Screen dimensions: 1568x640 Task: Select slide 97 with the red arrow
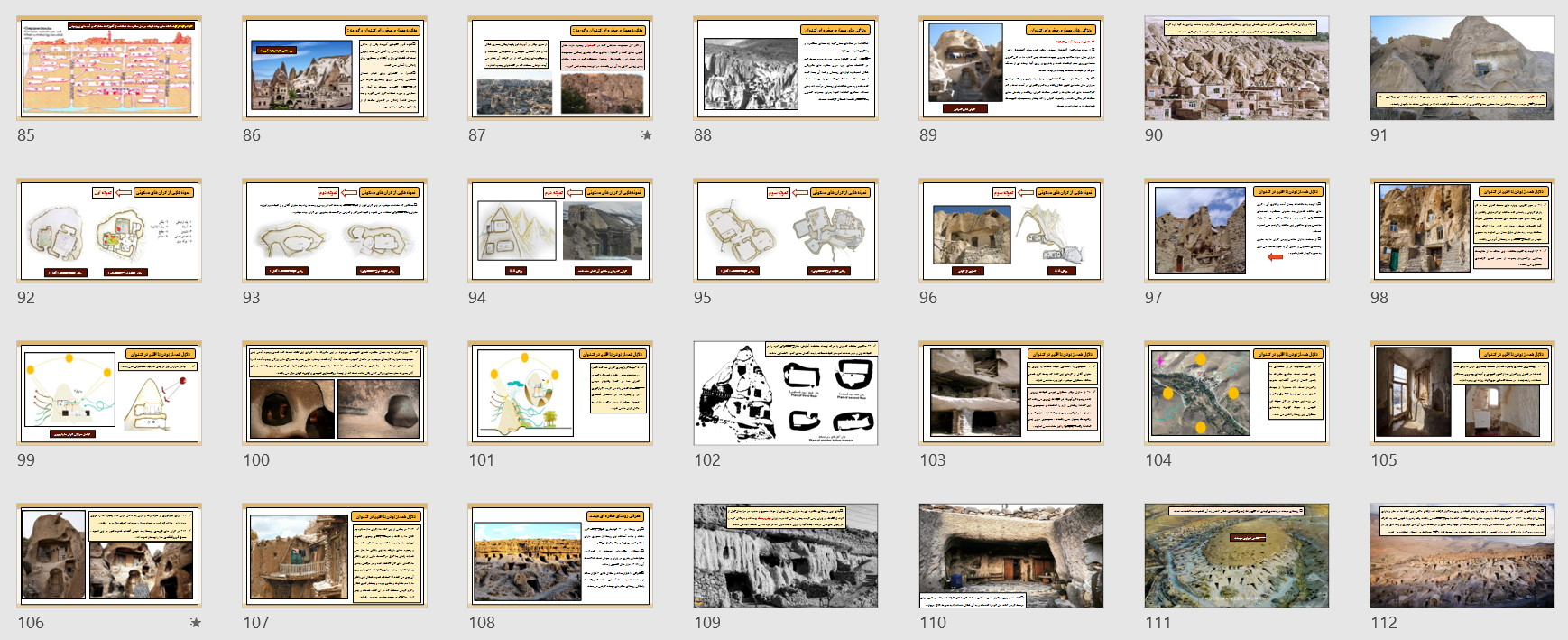pyautogui.click(x=1236, y=231)
